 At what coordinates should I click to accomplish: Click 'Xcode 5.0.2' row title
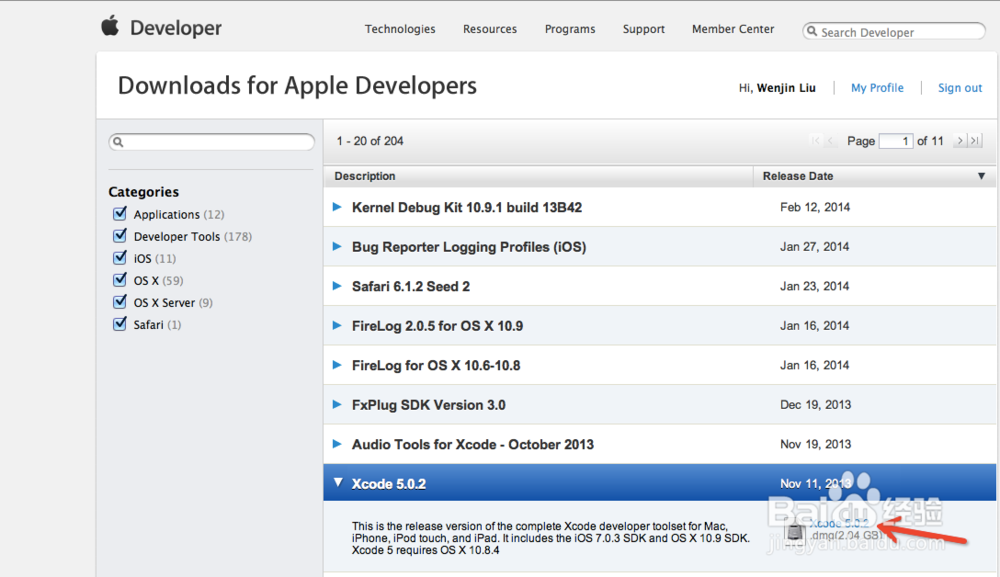[x=389, y=484]
